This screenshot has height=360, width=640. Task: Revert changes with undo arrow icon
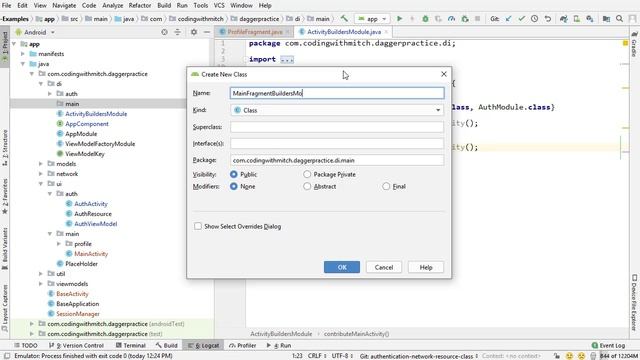pos(548,19)
